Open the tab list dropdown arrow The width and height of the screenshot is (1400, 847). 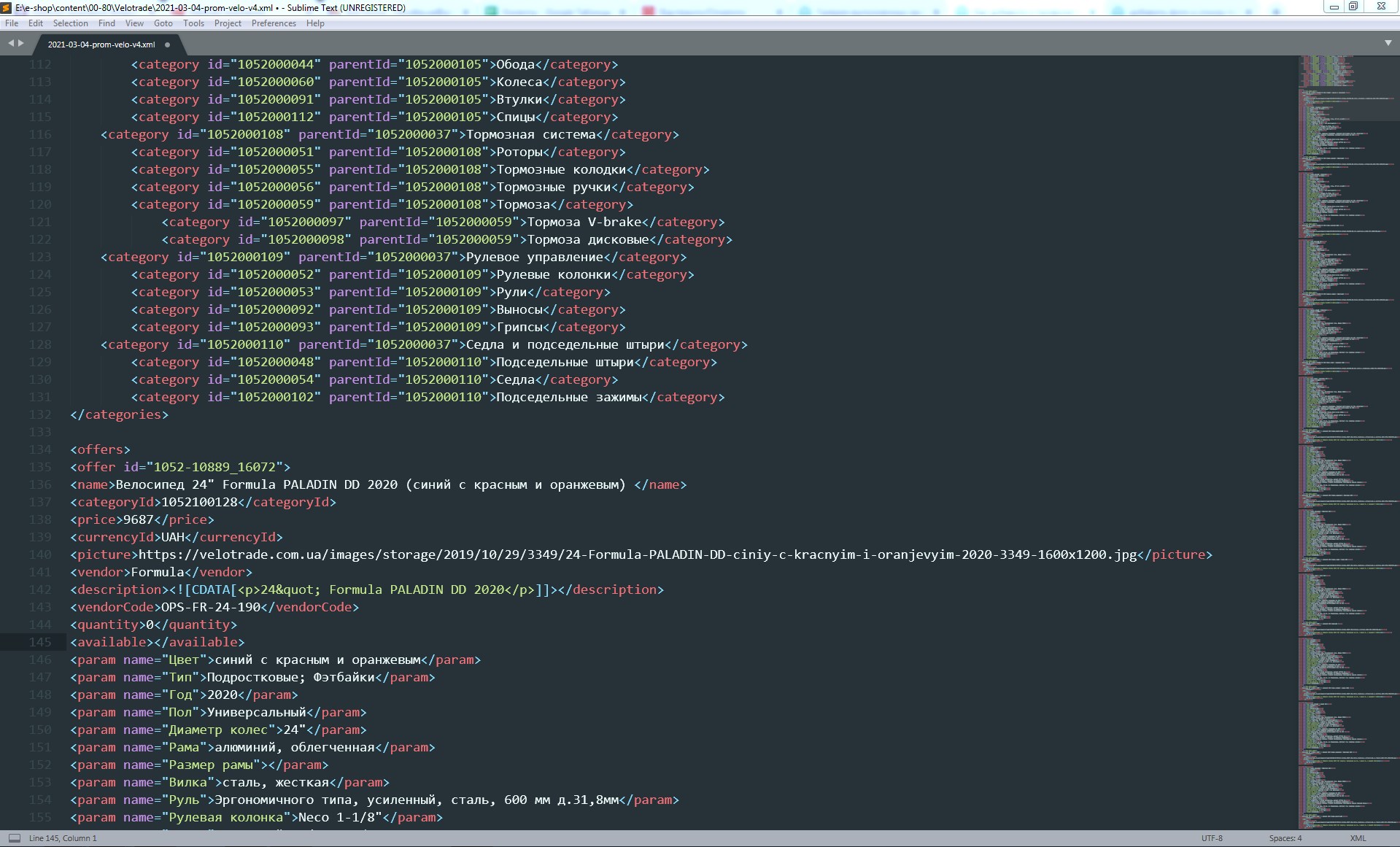[1388, 44]
